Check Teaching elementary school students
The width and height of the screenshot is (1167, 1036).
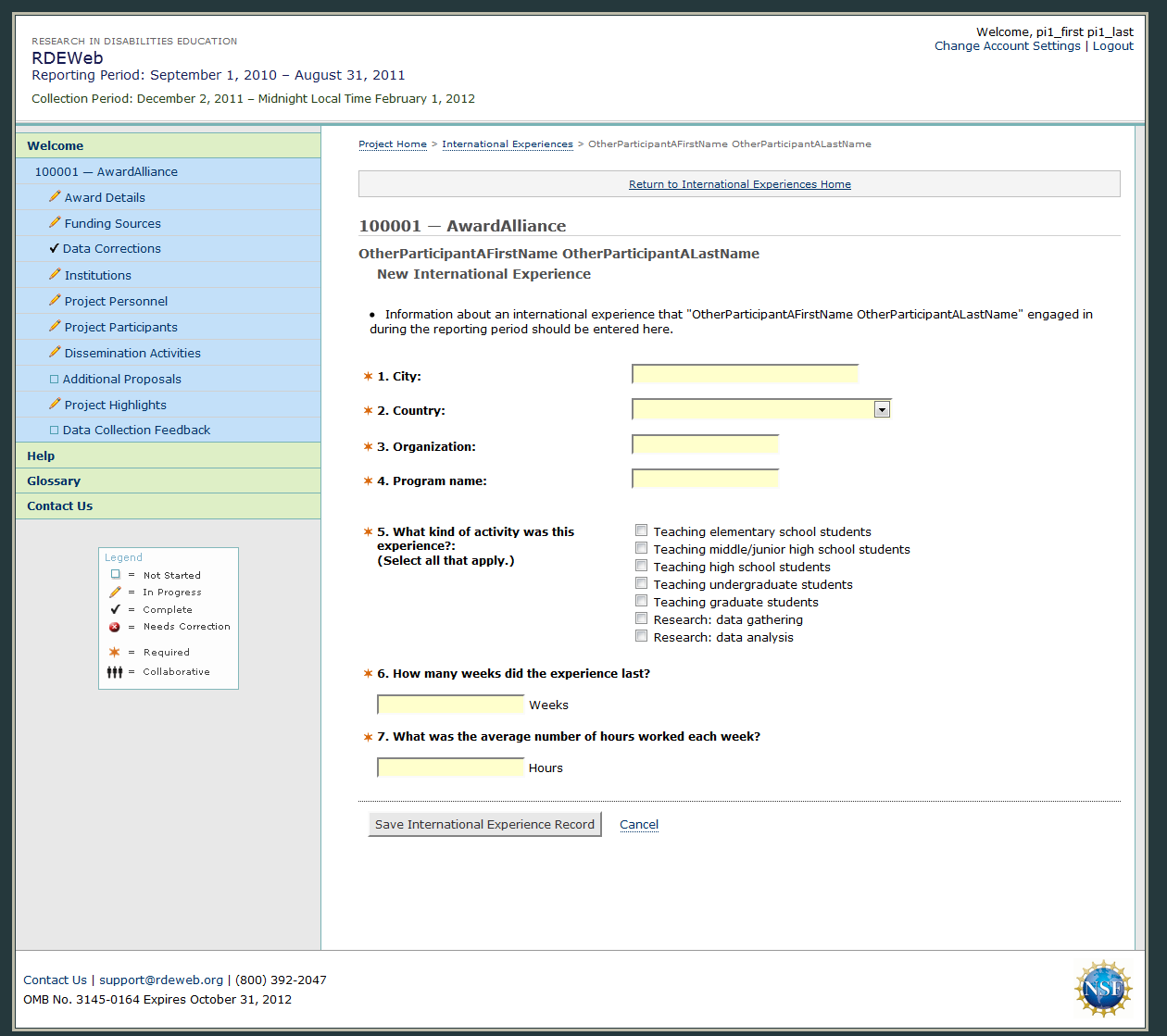point(641,530)
